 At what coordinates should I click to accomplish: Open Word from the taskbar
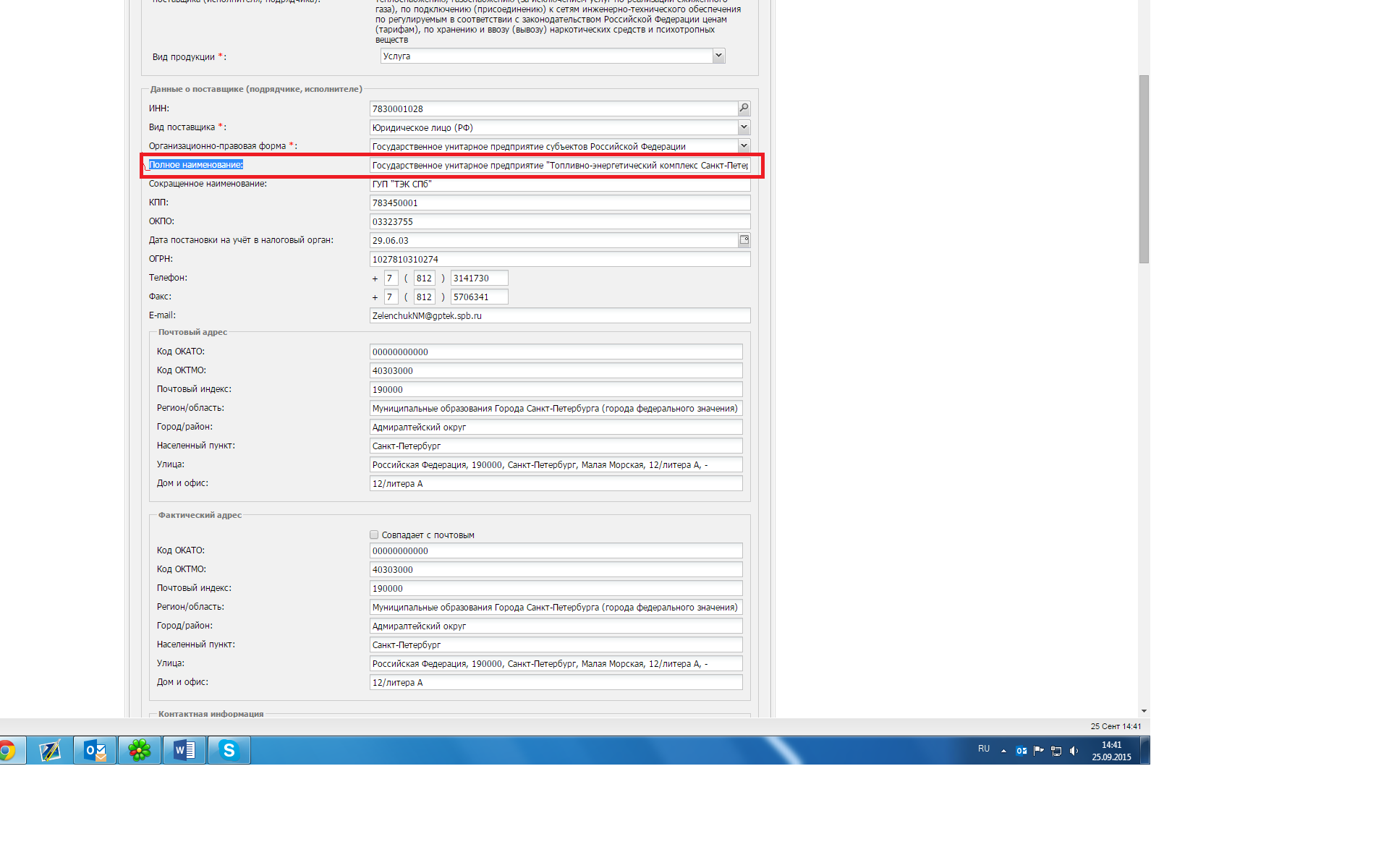tap(184, 751)
